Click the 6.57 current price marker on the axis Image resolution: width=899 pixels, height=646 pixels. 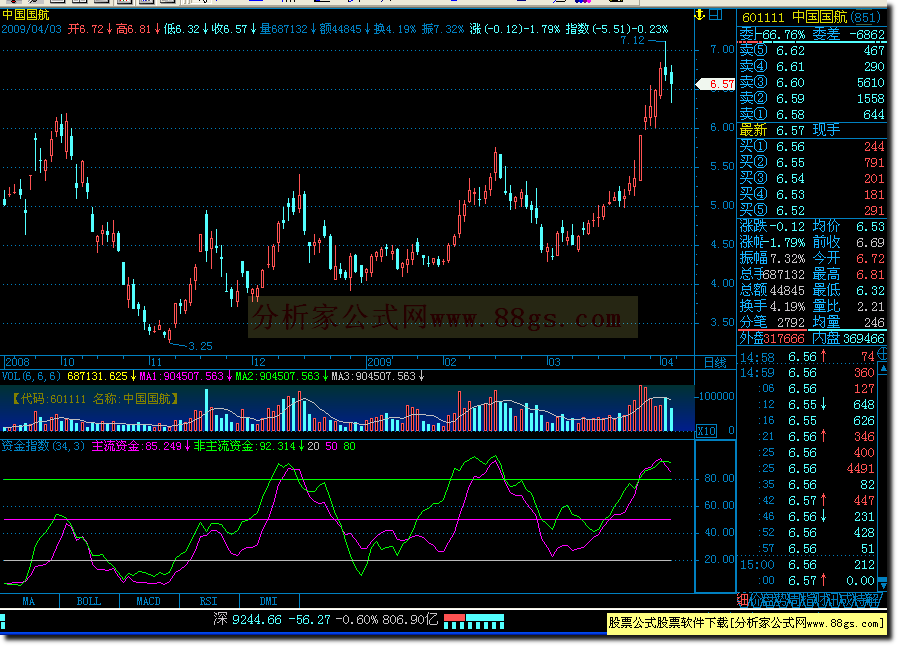tap(716, 84)
